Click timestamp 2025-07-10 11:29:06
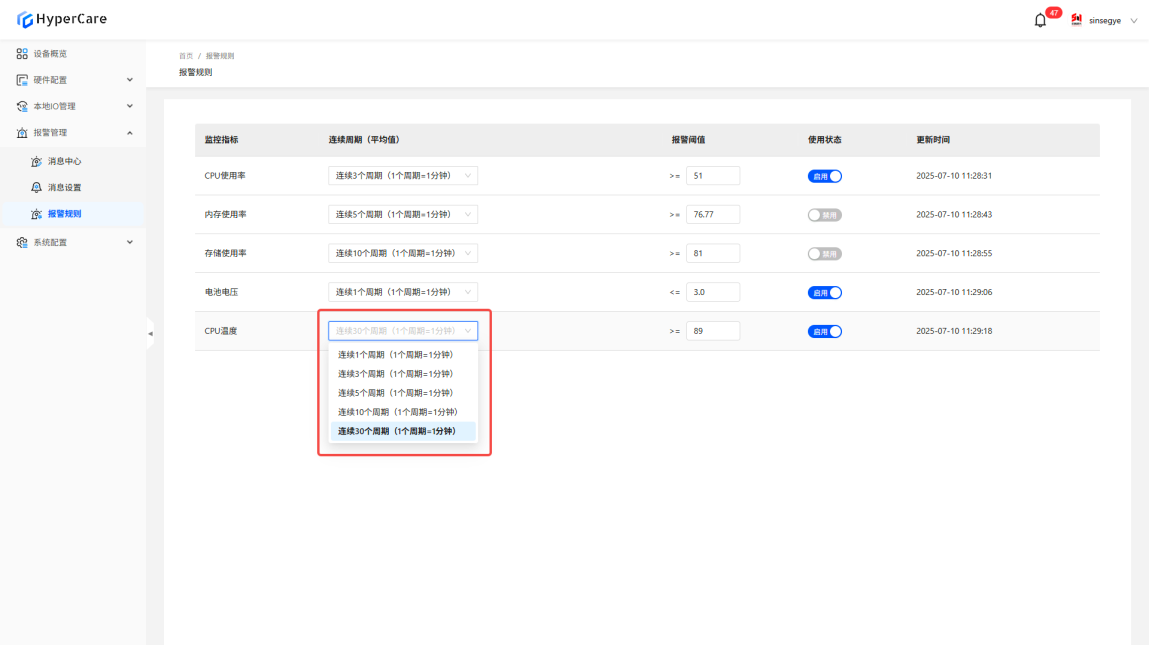Image resolution: width=1149 pixels, height=645 pixels. [954, 292]
